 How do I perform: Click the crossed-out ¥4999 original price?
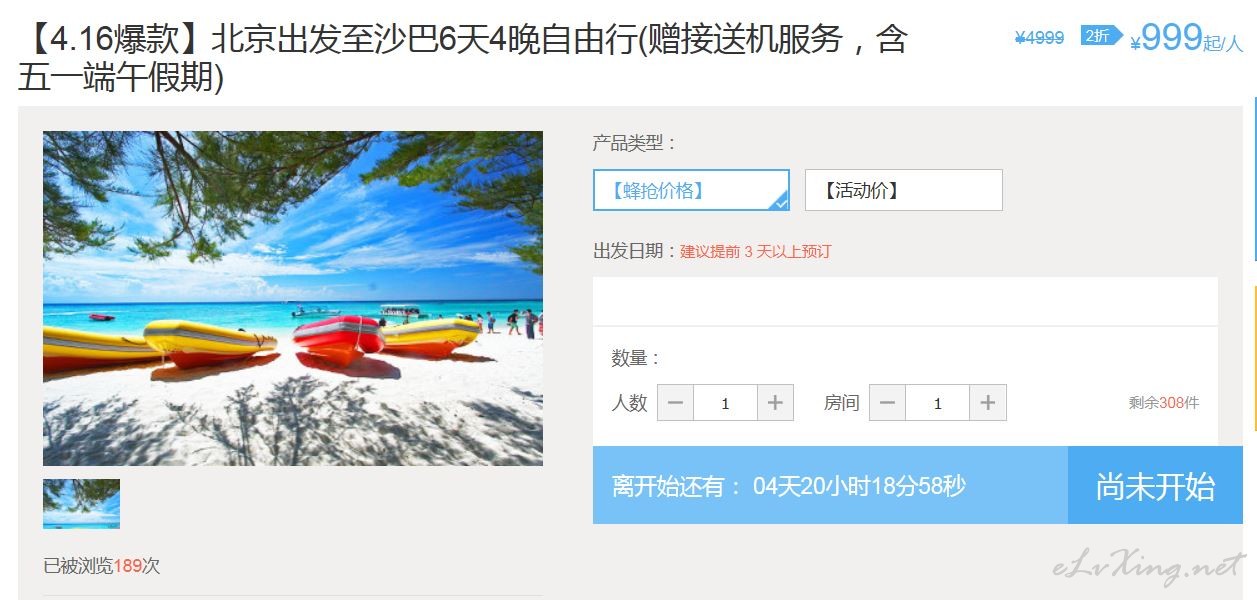1039,38
